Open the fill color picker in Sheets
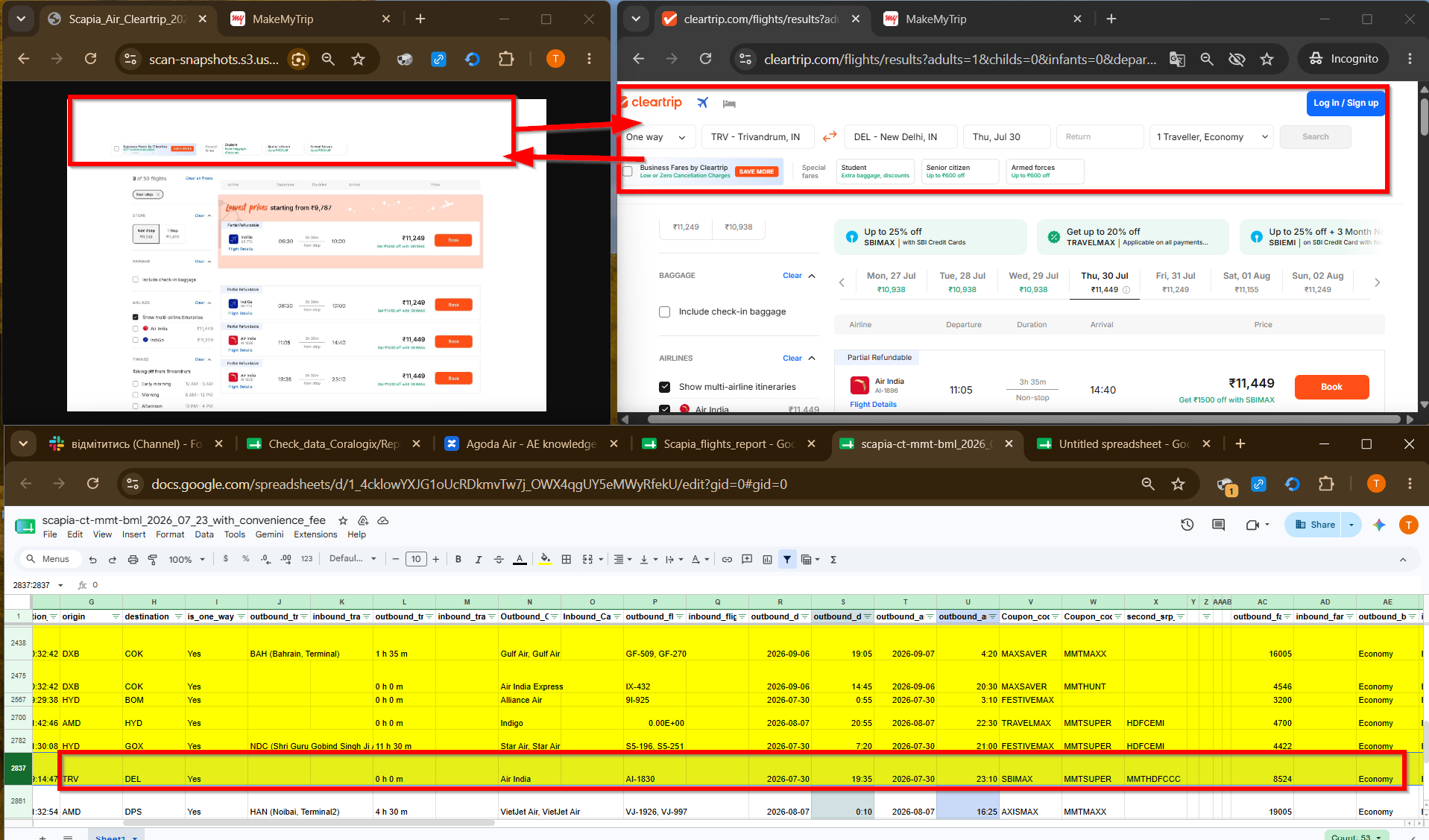The width and height of the screenshot is (1429, 840). [546, 559]
